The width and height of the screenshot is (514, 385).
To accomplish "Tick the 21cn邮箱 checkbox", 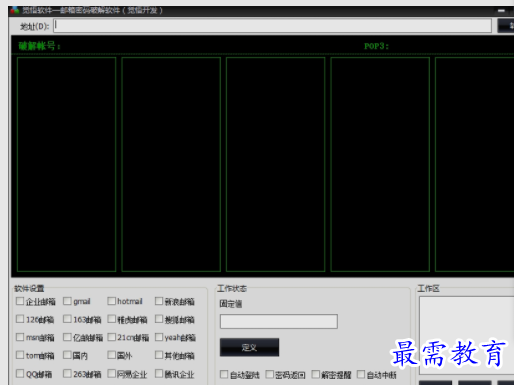I will [111, 337].
